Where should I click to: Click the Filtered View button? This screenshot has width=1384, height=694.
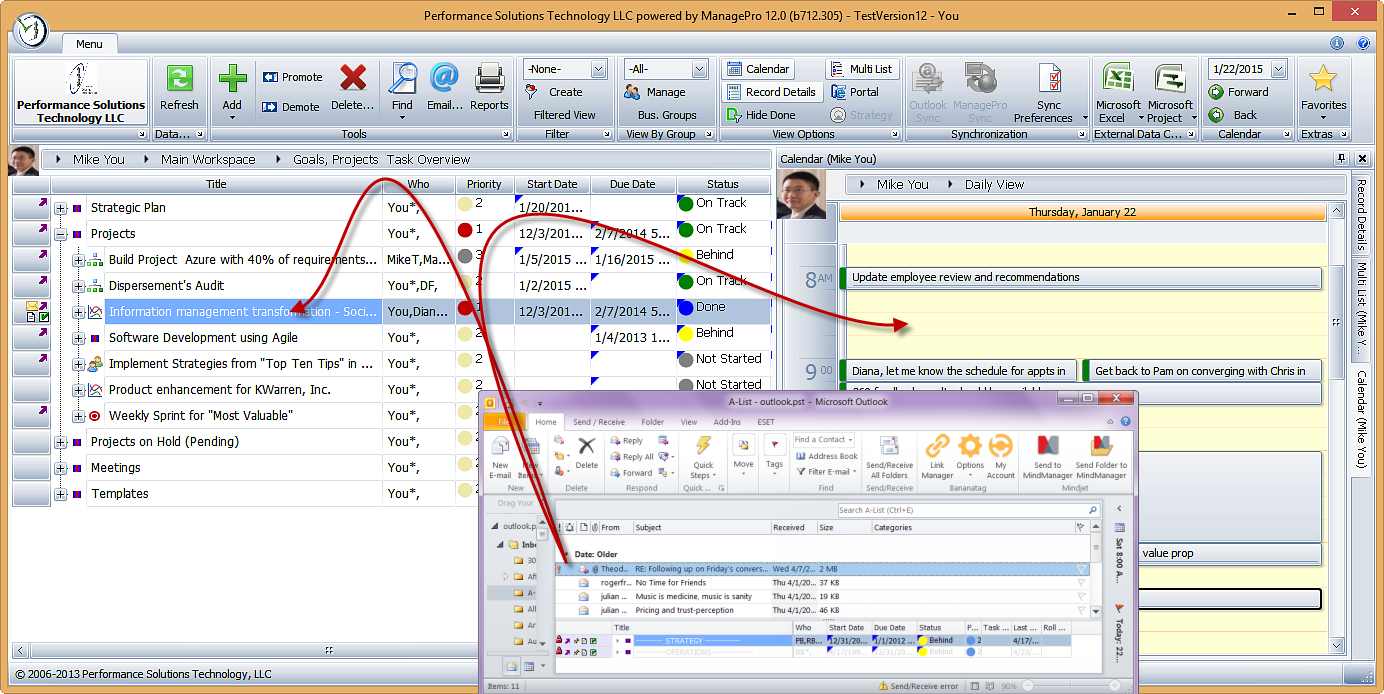[564, 115]
